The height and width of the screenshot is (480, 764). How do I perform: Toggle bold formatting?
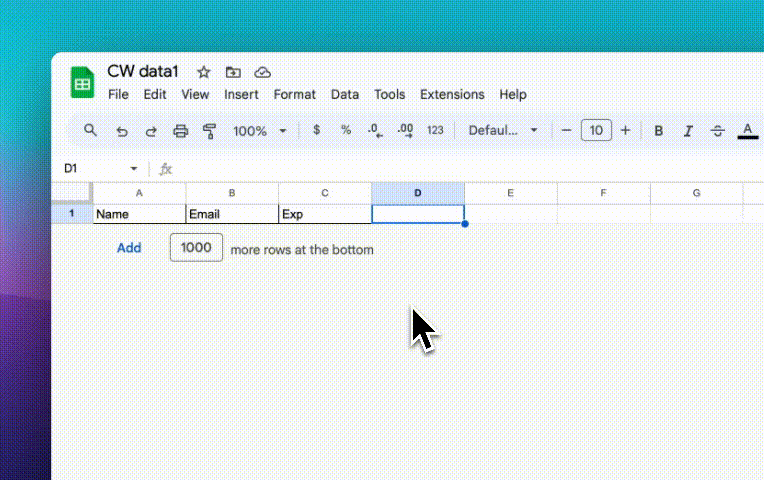(x=658, y=131)
